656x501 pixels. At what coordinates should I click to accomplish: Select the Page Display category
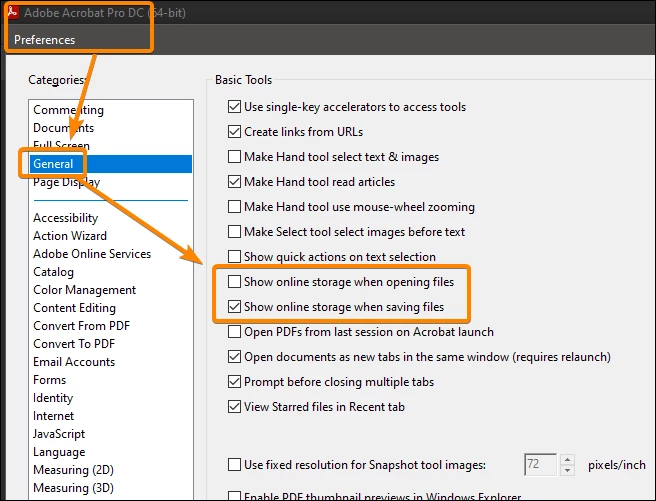pyautogui.click(x=67, y=182)
